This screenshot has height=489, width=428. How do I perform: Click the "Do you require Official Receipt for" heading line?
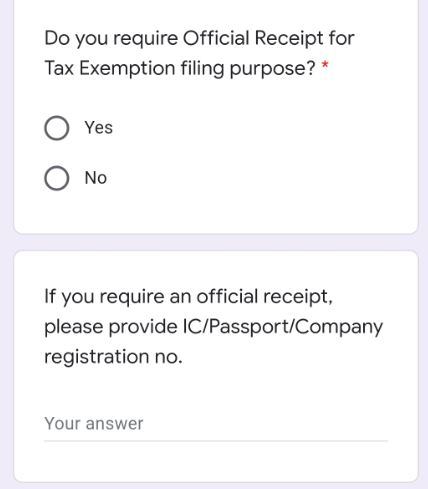199,39
